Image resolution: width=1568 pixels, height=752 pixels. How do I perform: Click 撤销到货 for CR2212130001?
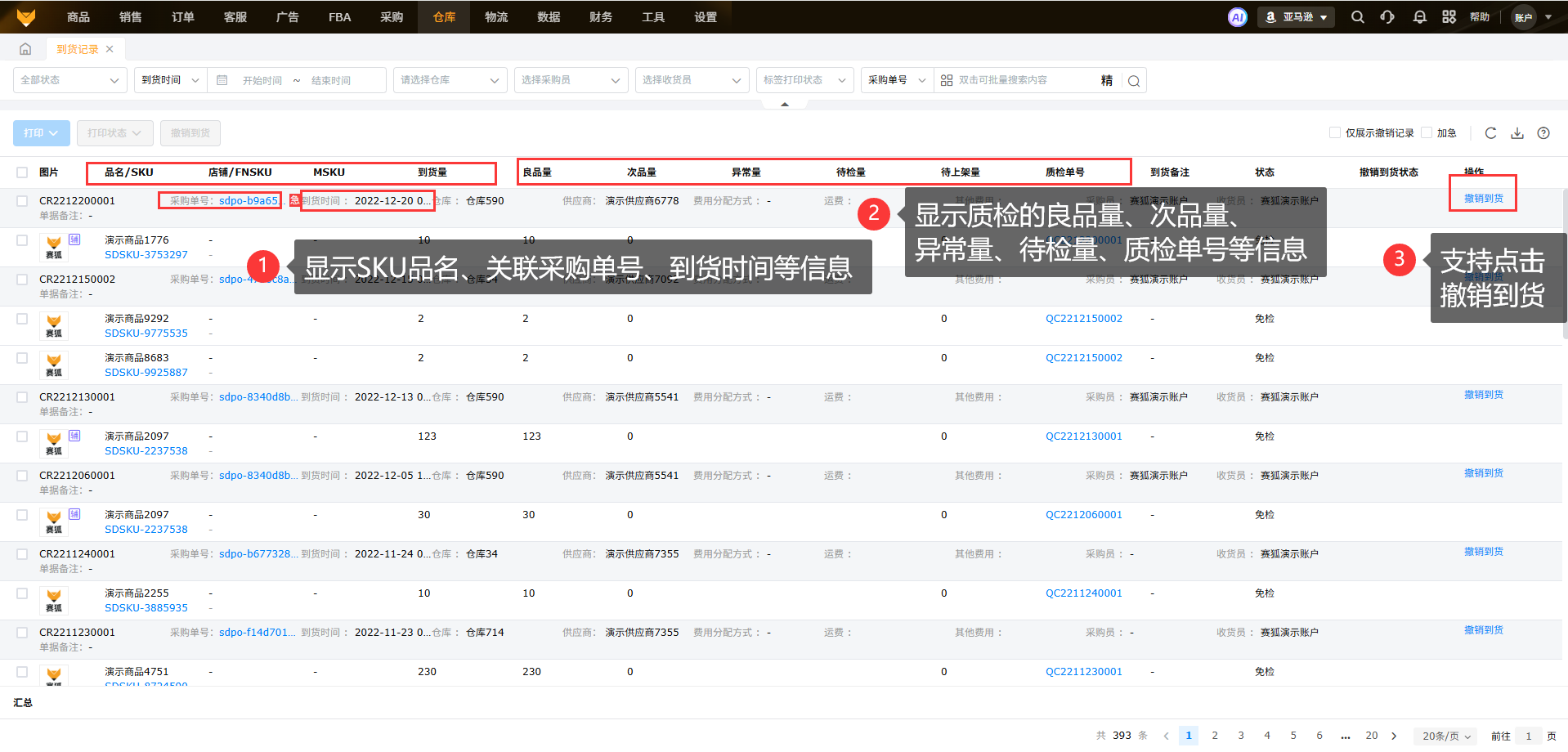[x=1483, y=395]
